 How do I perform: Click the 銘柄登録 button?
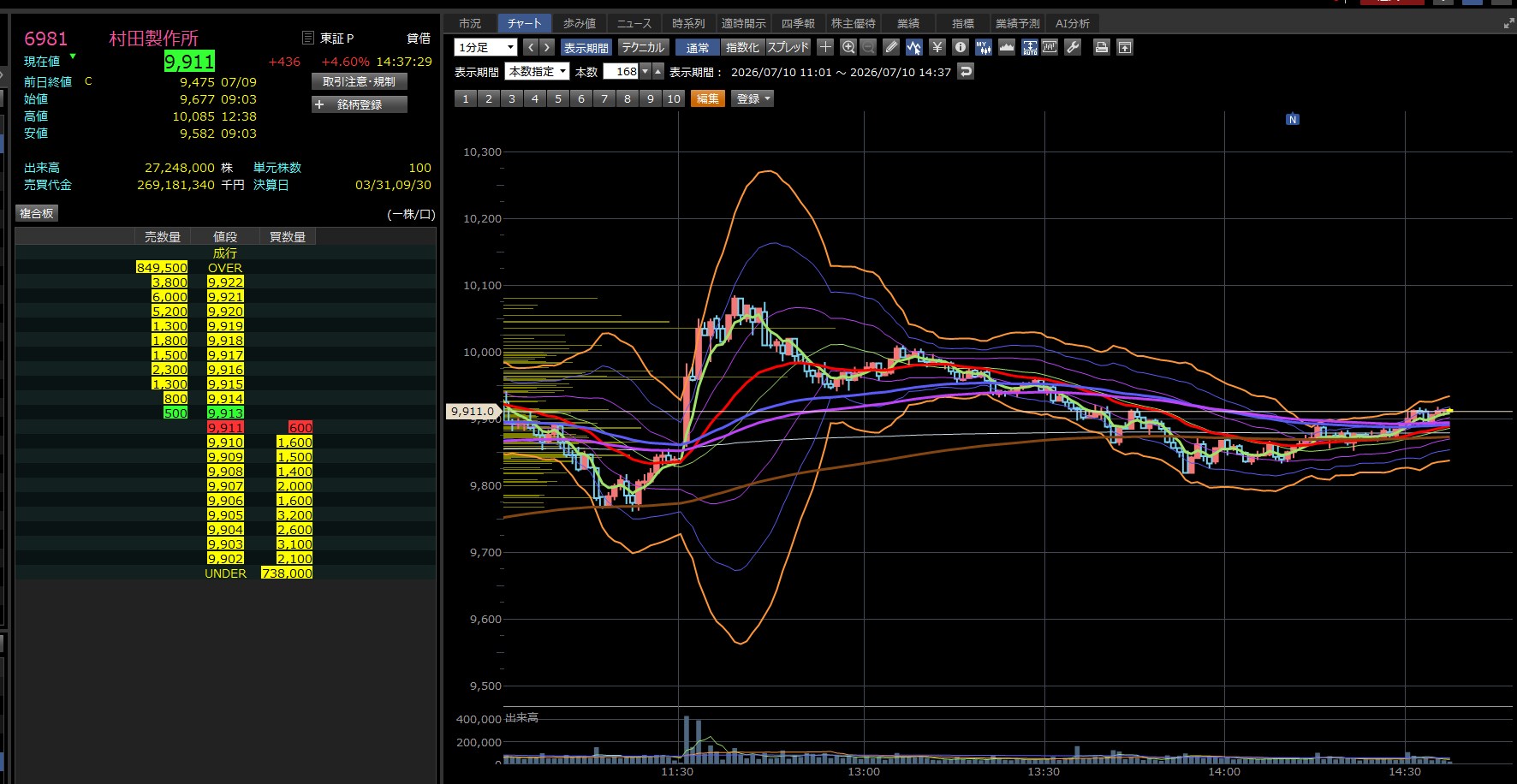click(360, 104)
